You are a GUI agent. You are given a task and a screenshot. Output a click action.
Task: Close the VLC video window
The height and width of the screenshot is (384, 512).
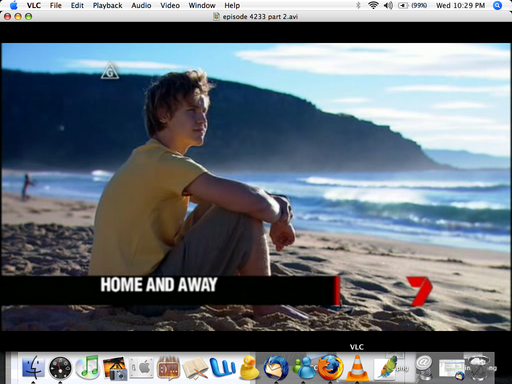8,16
